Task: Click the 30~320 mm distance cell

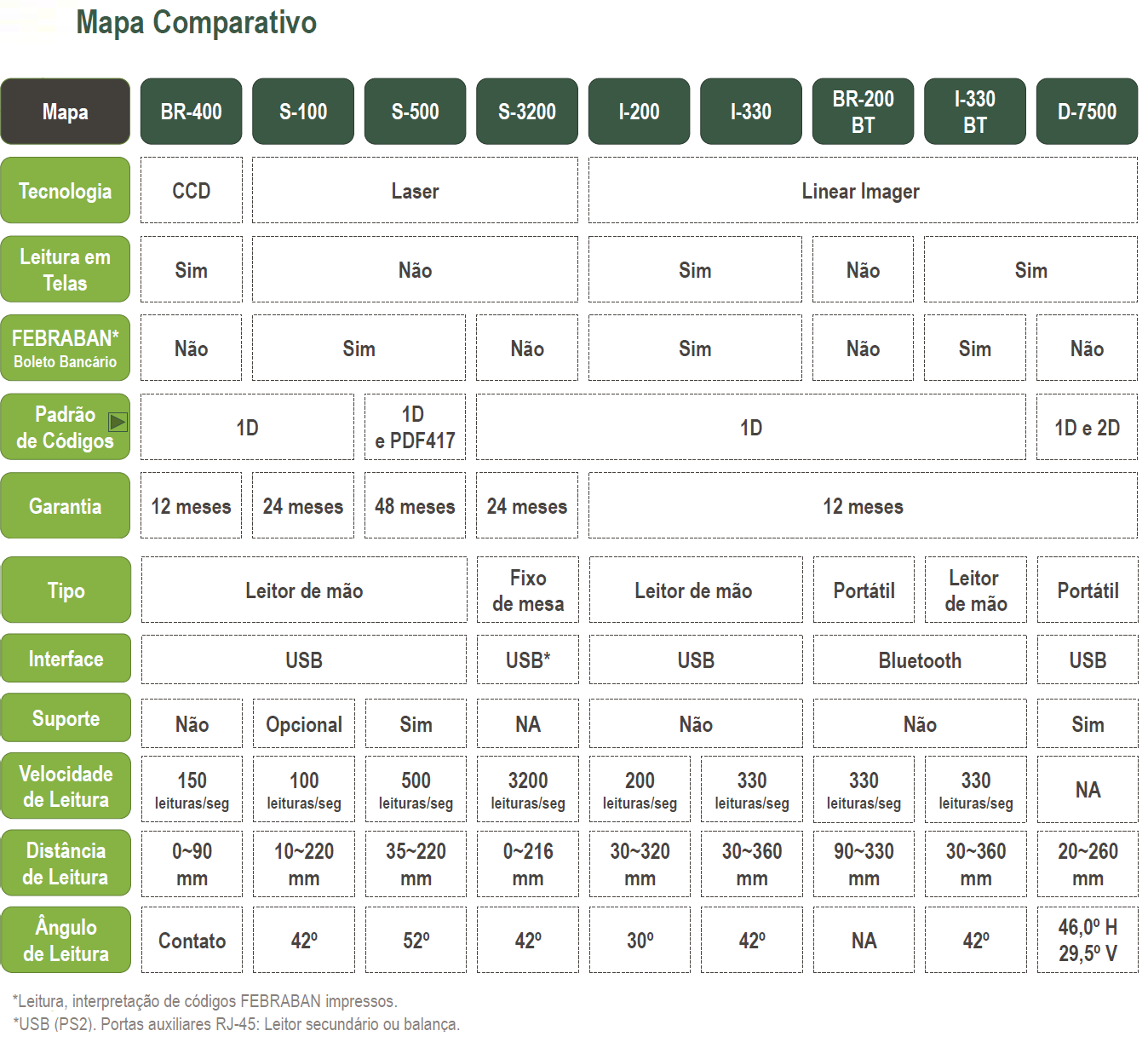Action: [x=640, y=864]
